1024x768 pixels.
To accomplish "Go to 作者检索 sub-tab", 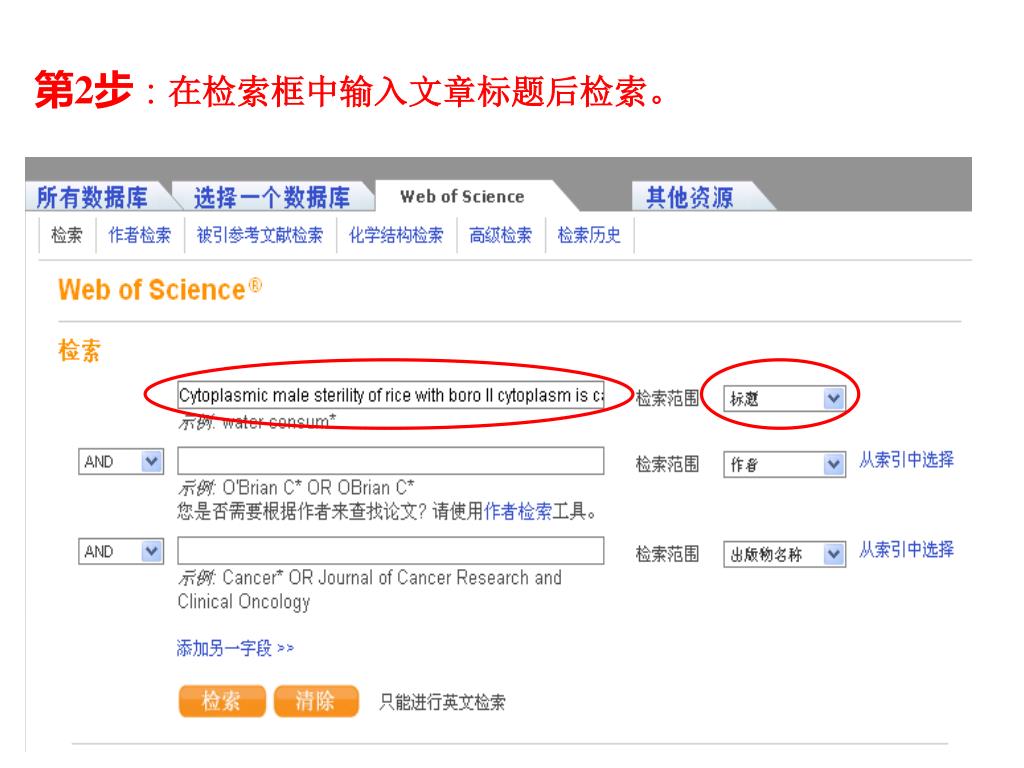I will (140, 235).
